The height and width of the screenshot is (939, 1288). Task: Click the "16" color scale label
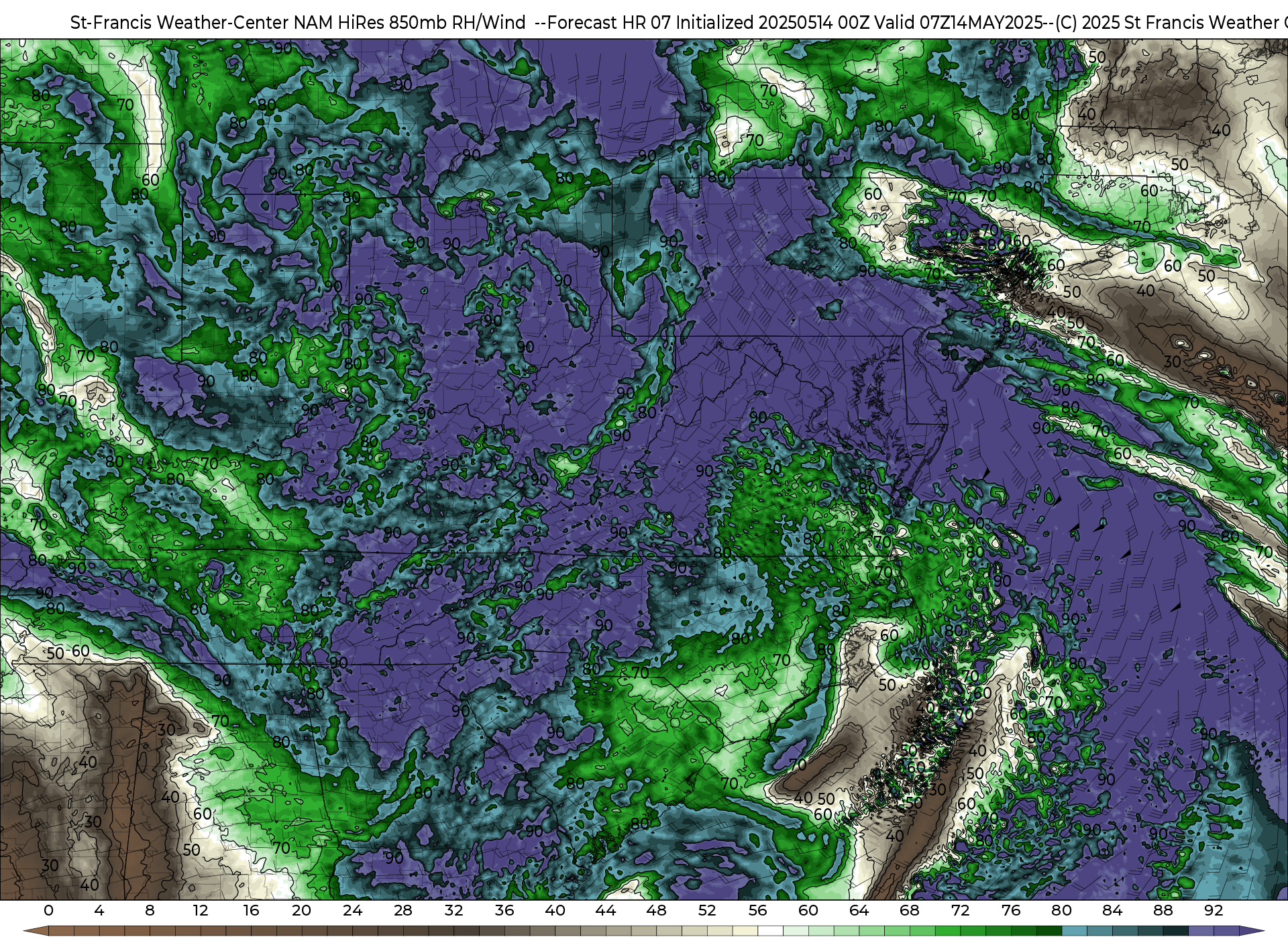(251, 910)
